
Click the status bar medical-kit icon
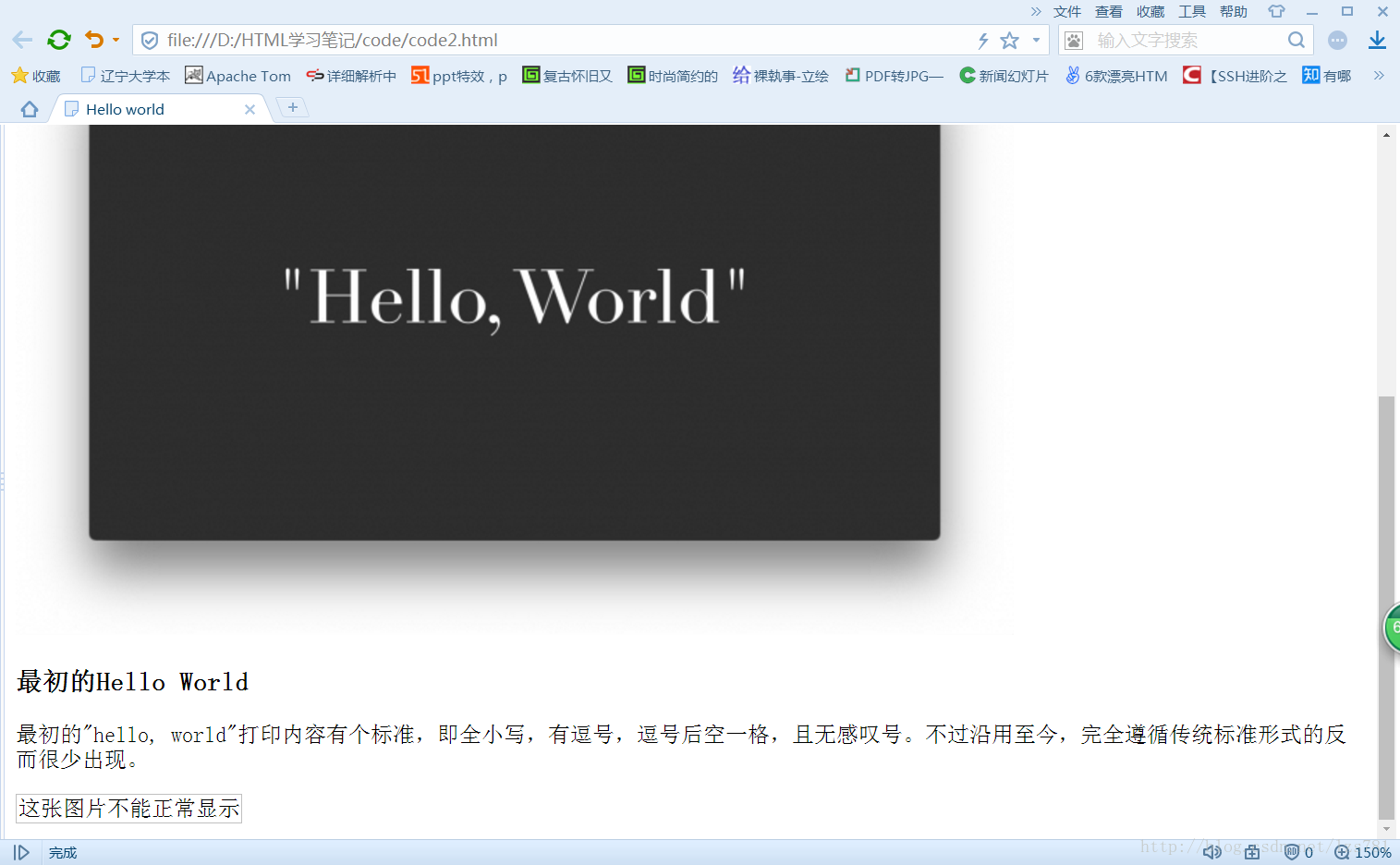click(x=1252, y=852)
